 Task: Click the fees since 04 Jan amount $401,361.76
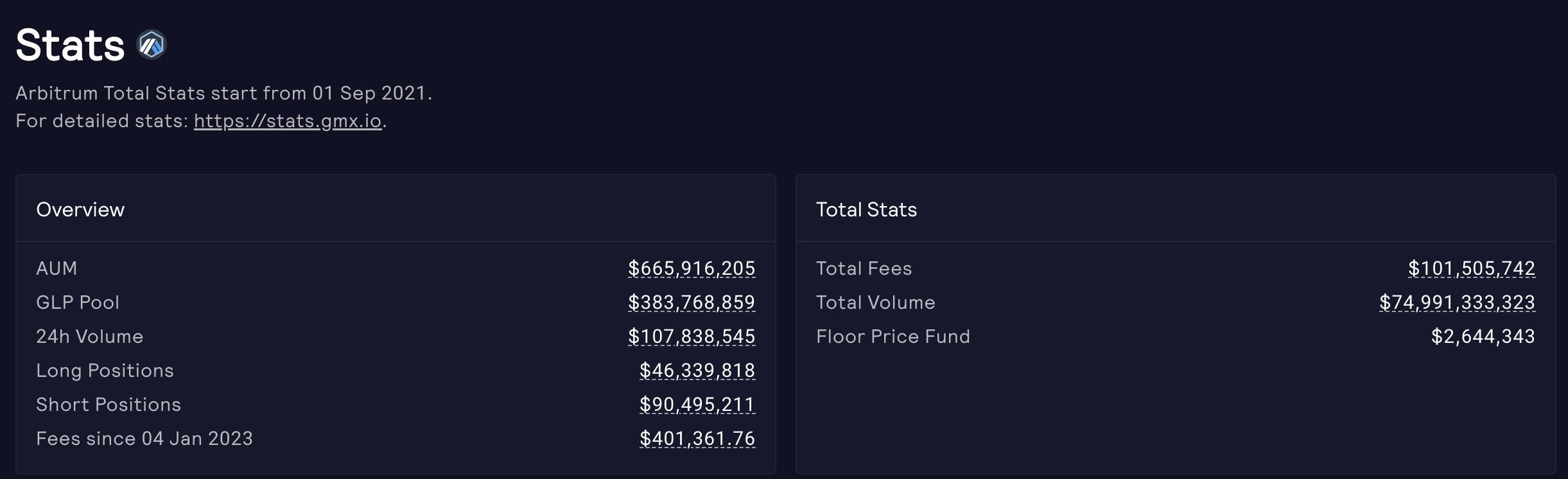tap(697, 439)
